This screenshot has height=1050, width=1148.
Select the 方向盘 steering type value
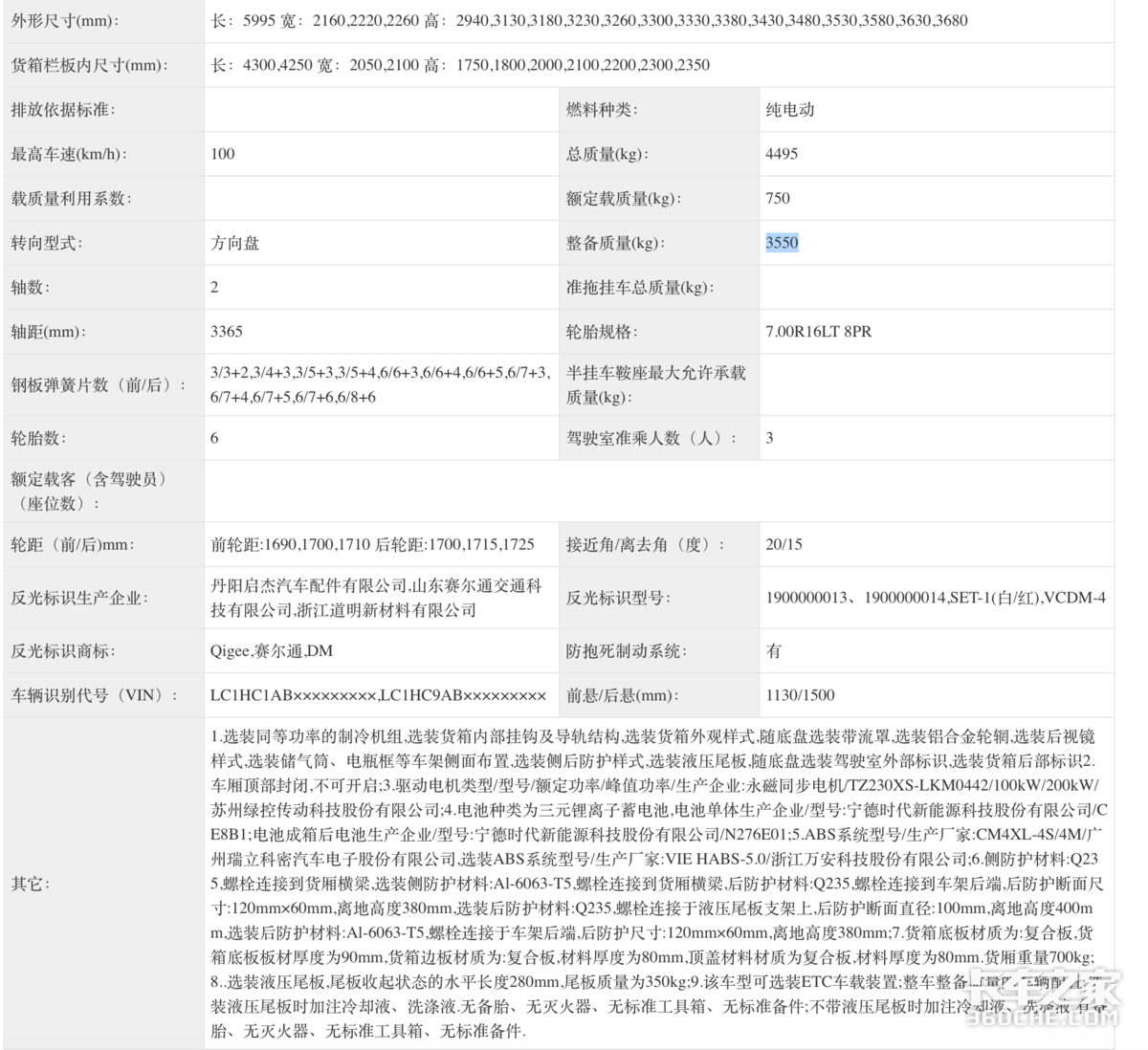point(235,243)
